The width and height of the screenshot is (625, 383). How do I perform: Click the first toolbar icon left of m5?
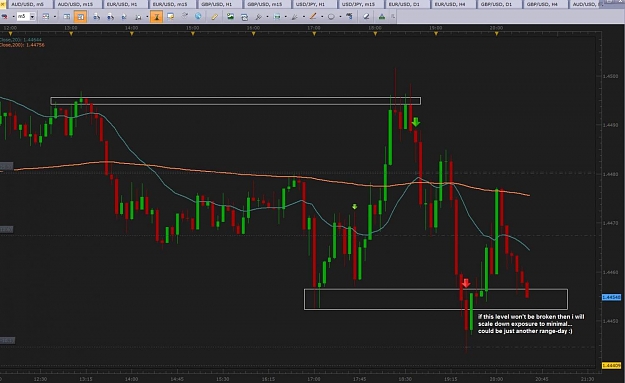click(x=5, y=17)
